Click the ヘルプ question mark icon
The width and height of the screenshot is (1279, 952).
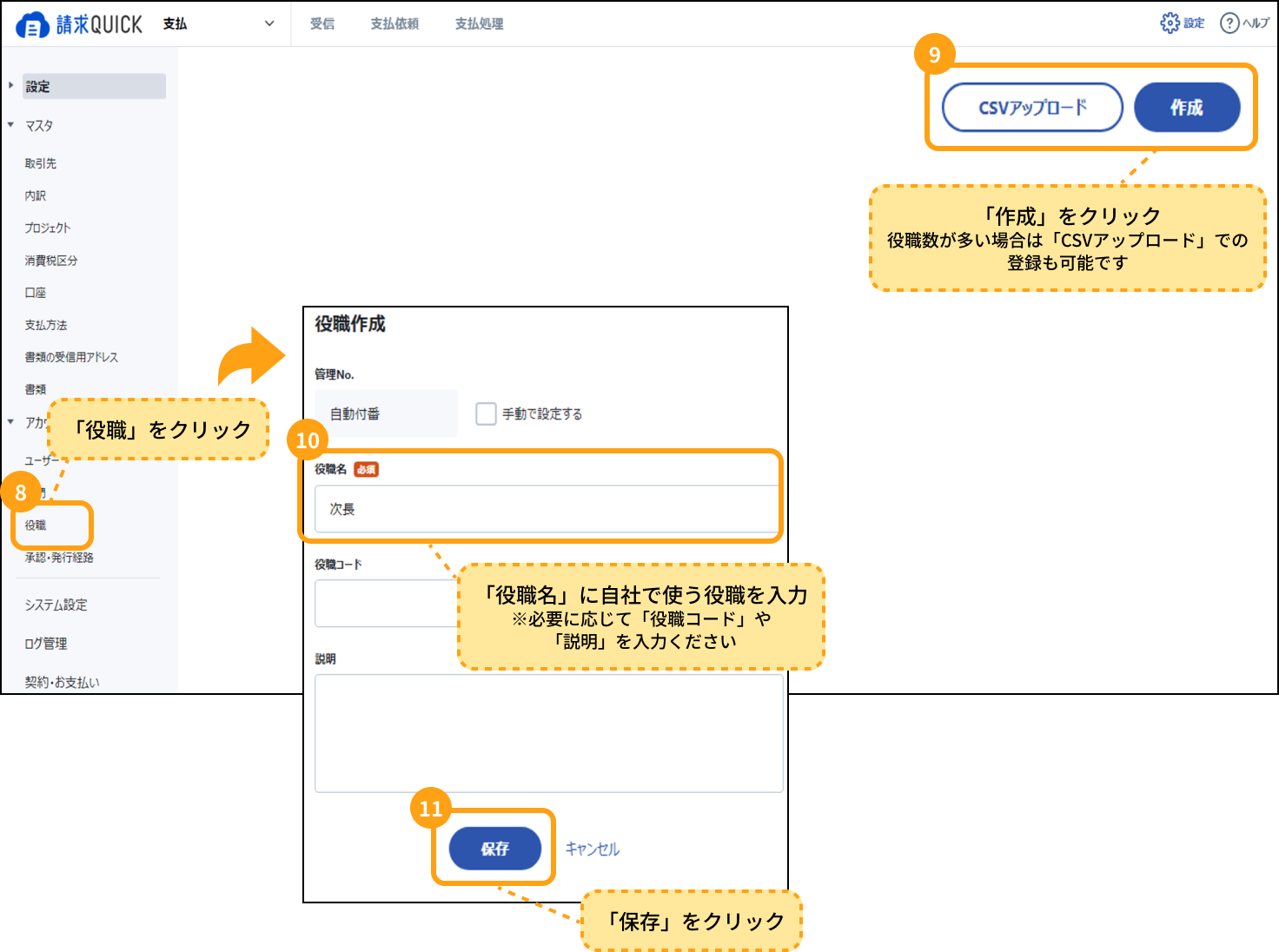1229,23
